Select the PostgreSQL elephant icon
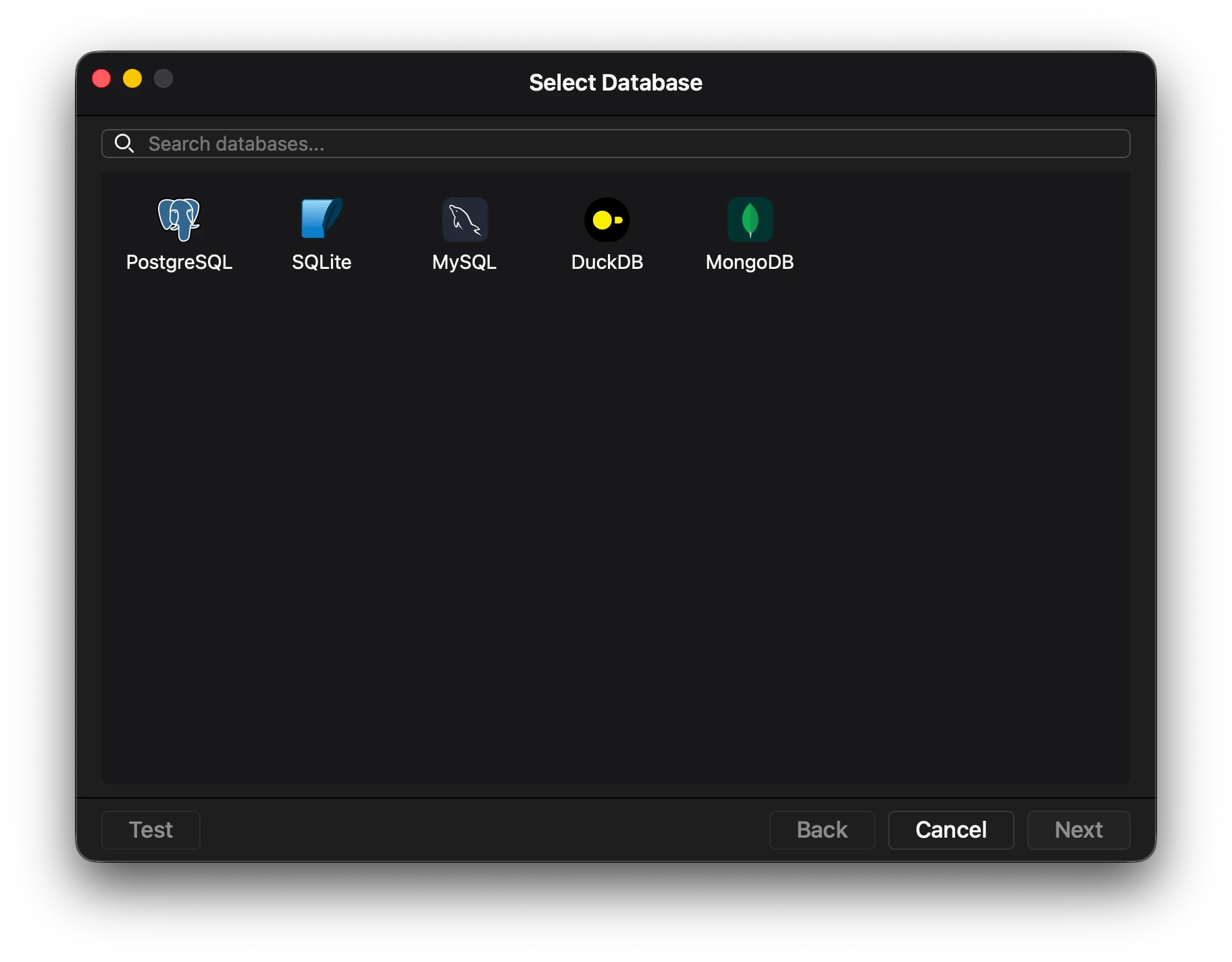Image resolution: width=1232 pixels, height=962 pixels. coord(179,220)
